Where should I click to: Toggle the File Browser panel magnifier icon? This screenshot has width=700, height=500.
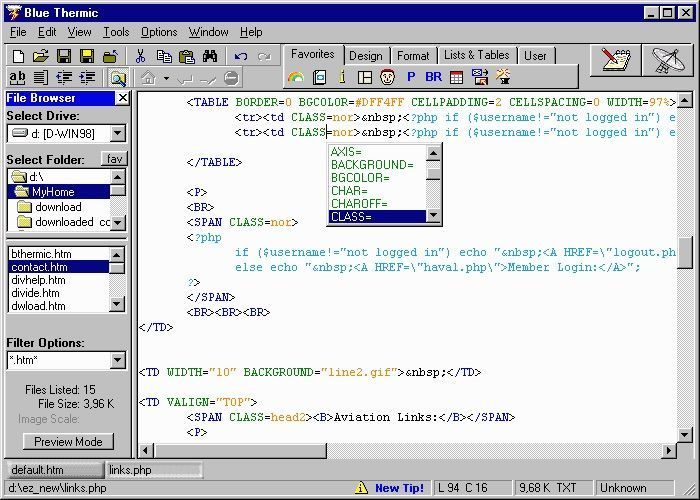pyautogui.click(x=118, y=78)
